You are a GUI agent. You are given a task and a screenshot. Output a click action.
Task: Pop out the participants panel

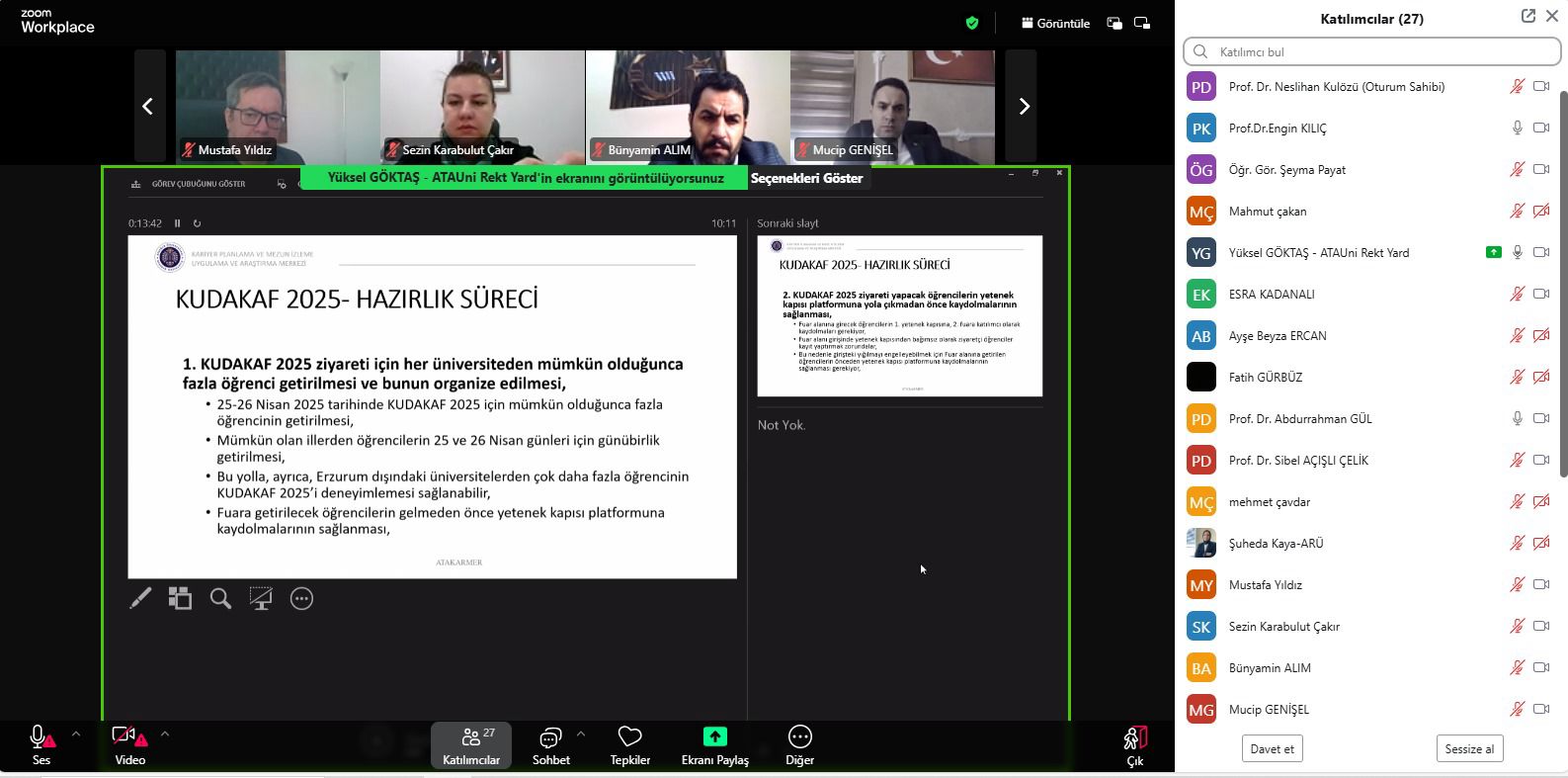[1527, 16]
